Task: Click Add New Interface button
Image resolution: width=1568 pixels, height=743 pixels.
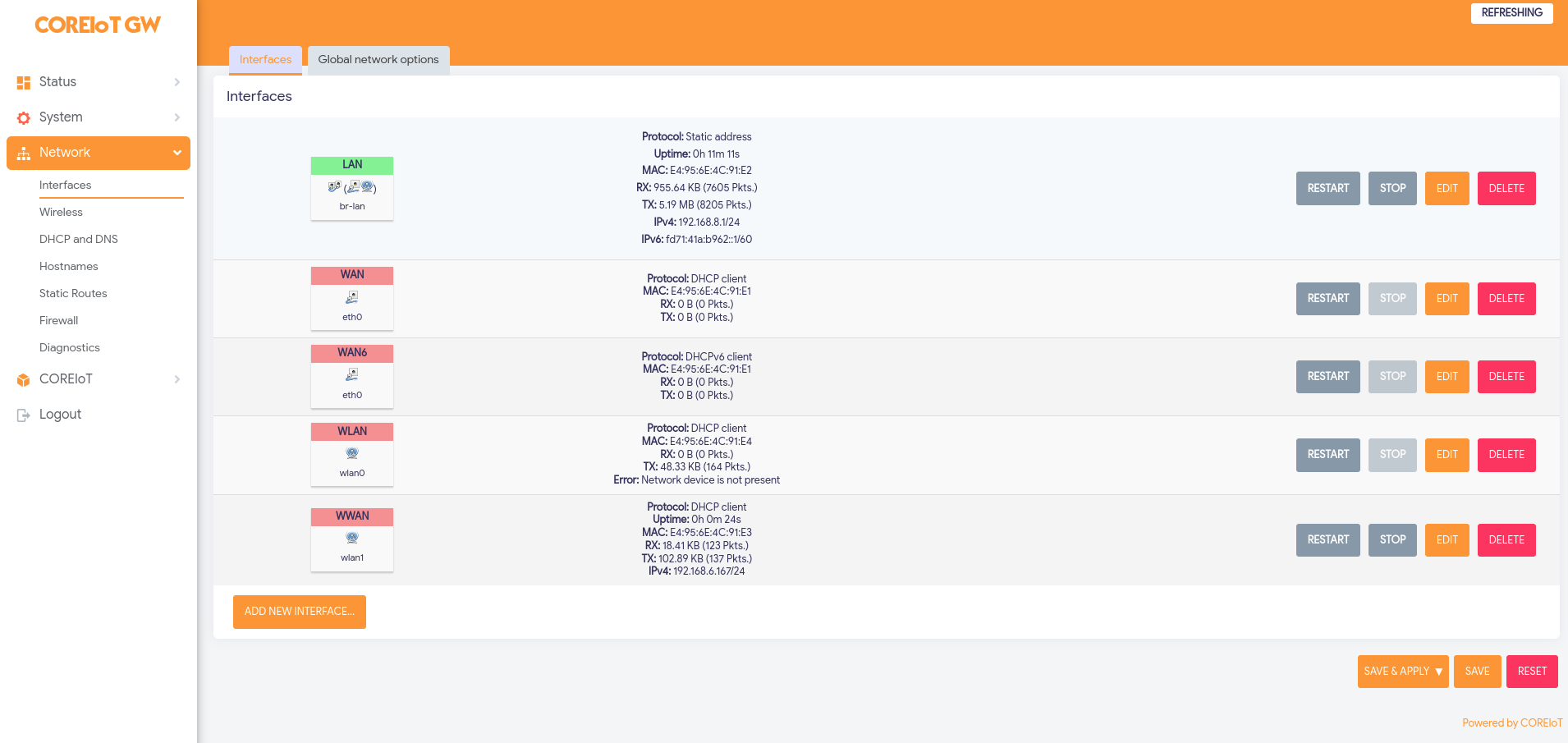Action: (x=300, y=612)
